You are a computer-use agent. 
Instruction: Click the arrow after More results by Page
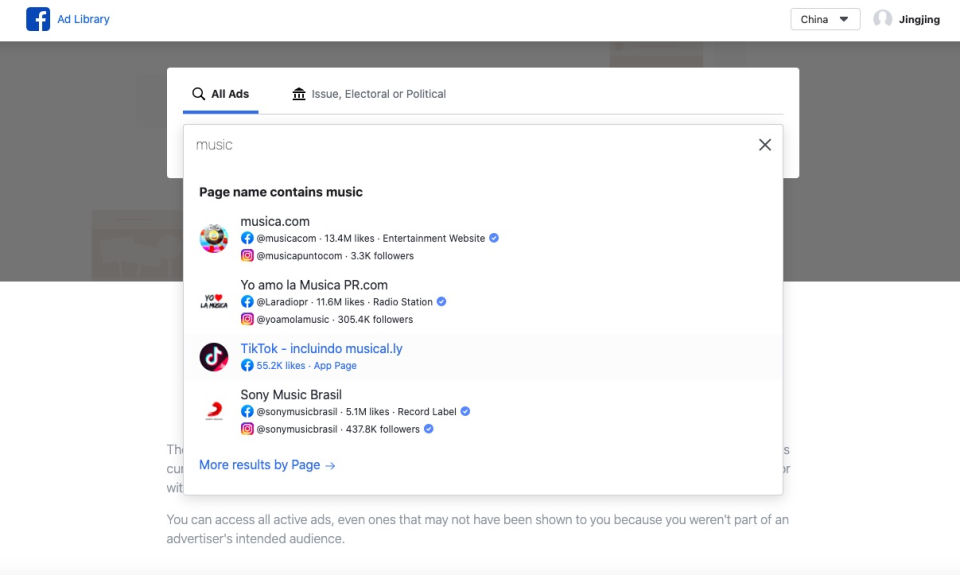coord(330,466)
